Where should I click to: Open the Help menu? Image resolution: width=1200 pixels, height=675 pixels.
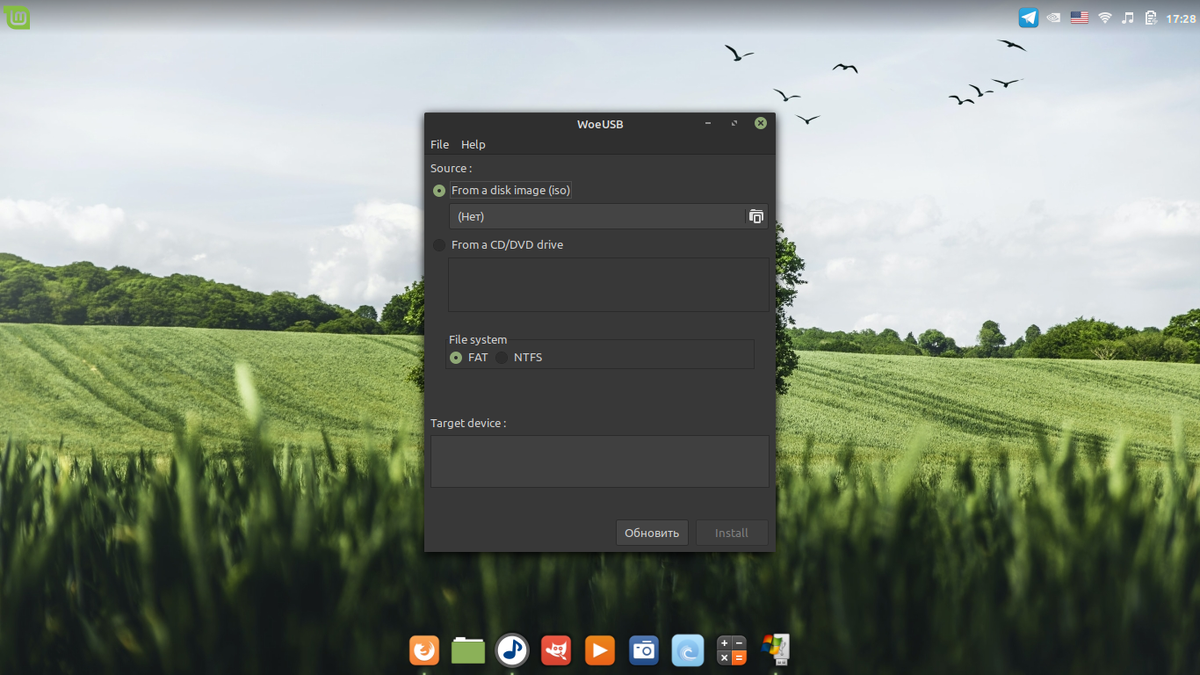point(473,145)
